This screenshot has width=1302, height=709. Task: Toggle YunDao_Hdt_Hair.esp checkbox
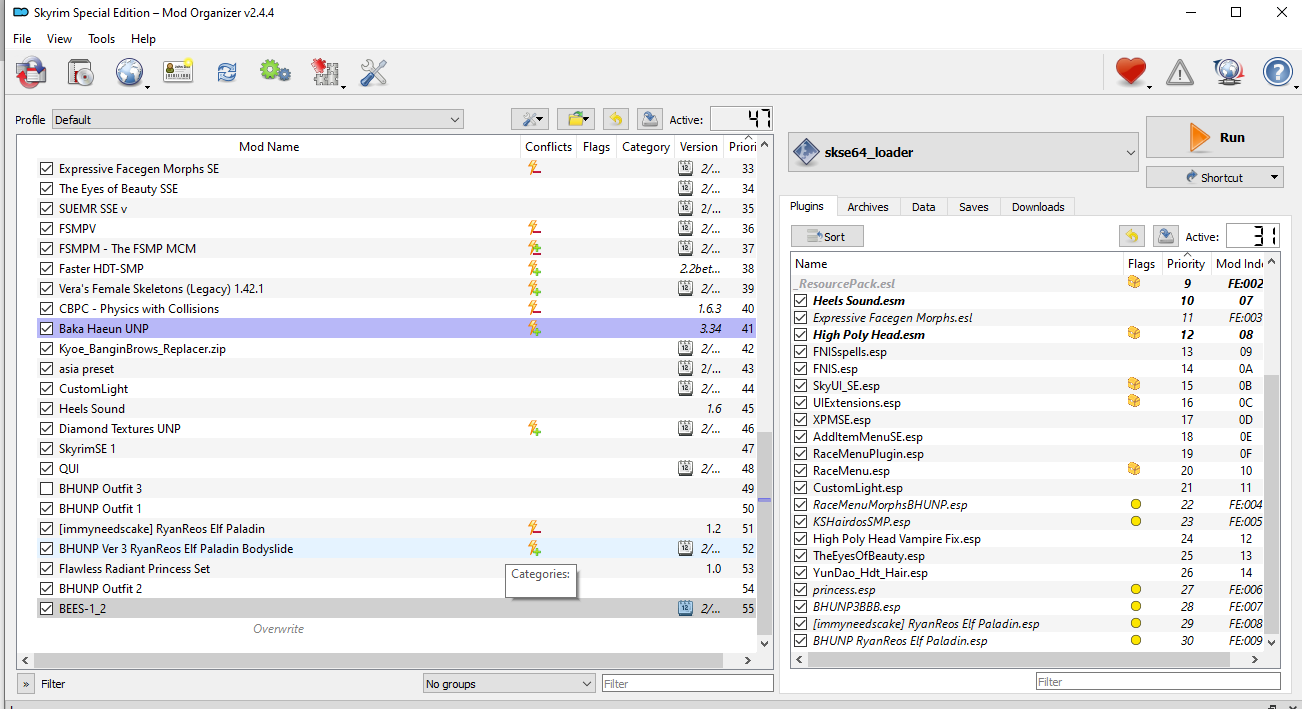[801, 572]
